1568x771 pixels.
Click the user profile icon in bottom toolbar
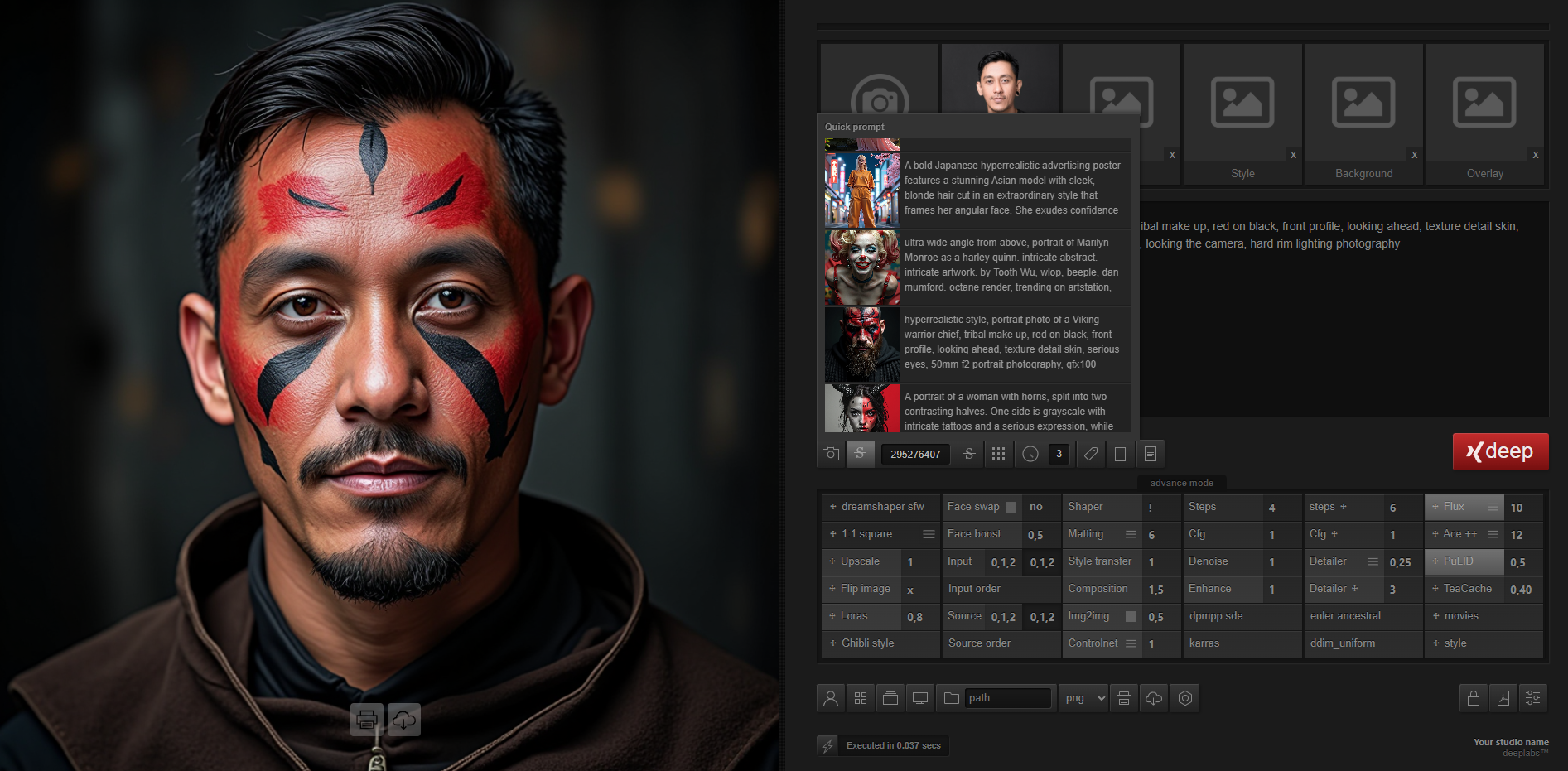831,698
